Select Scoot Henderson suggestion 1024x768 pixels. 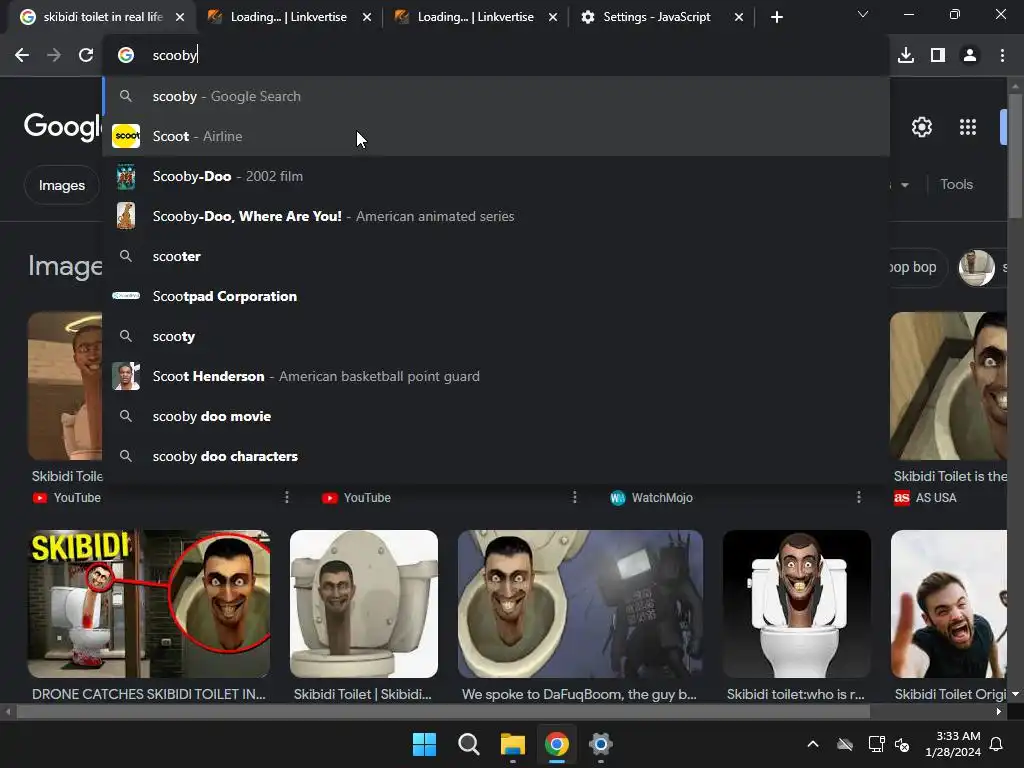(496, 376)
